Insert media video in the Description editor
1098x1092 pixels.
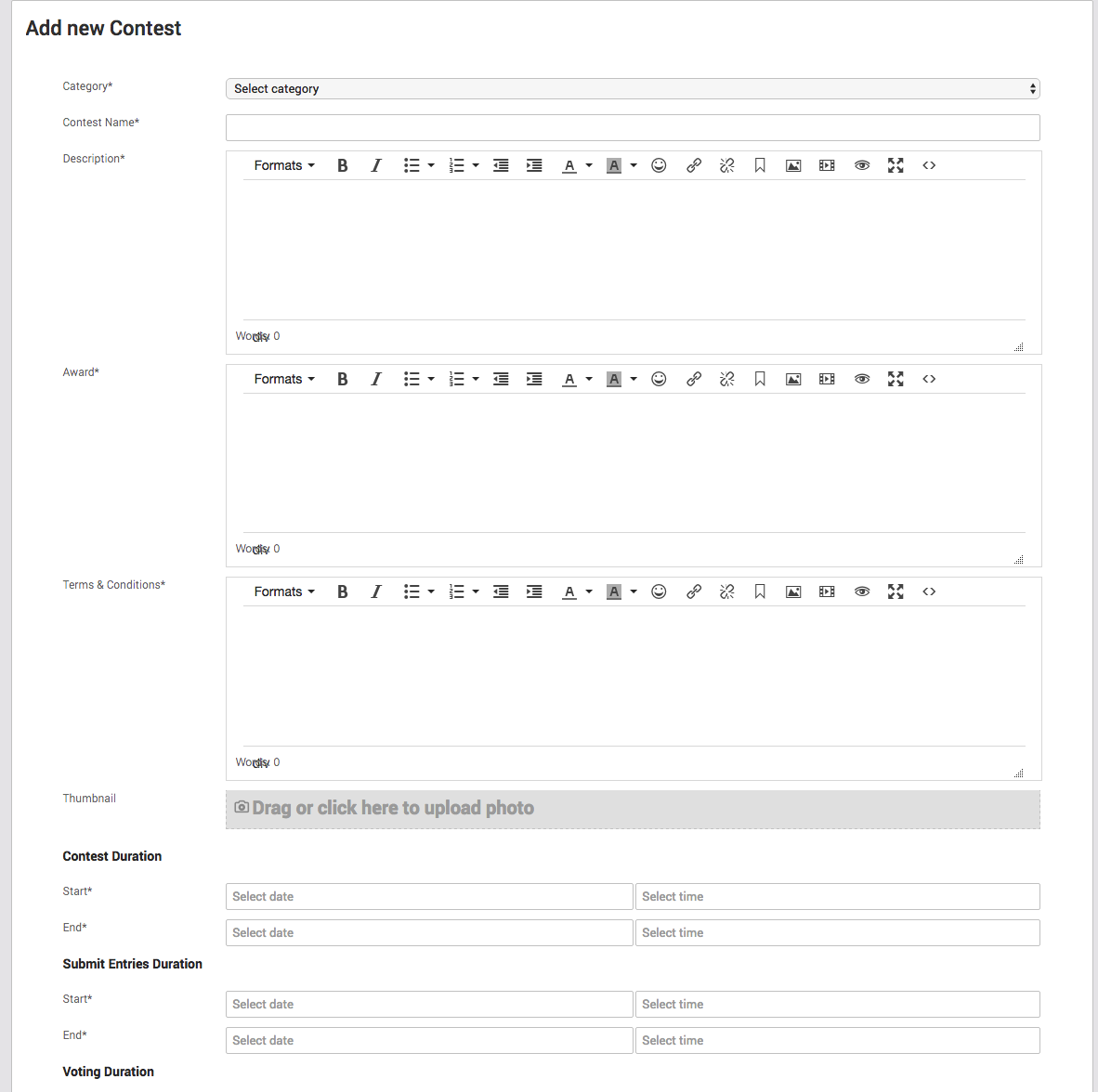tap(827, 165)
